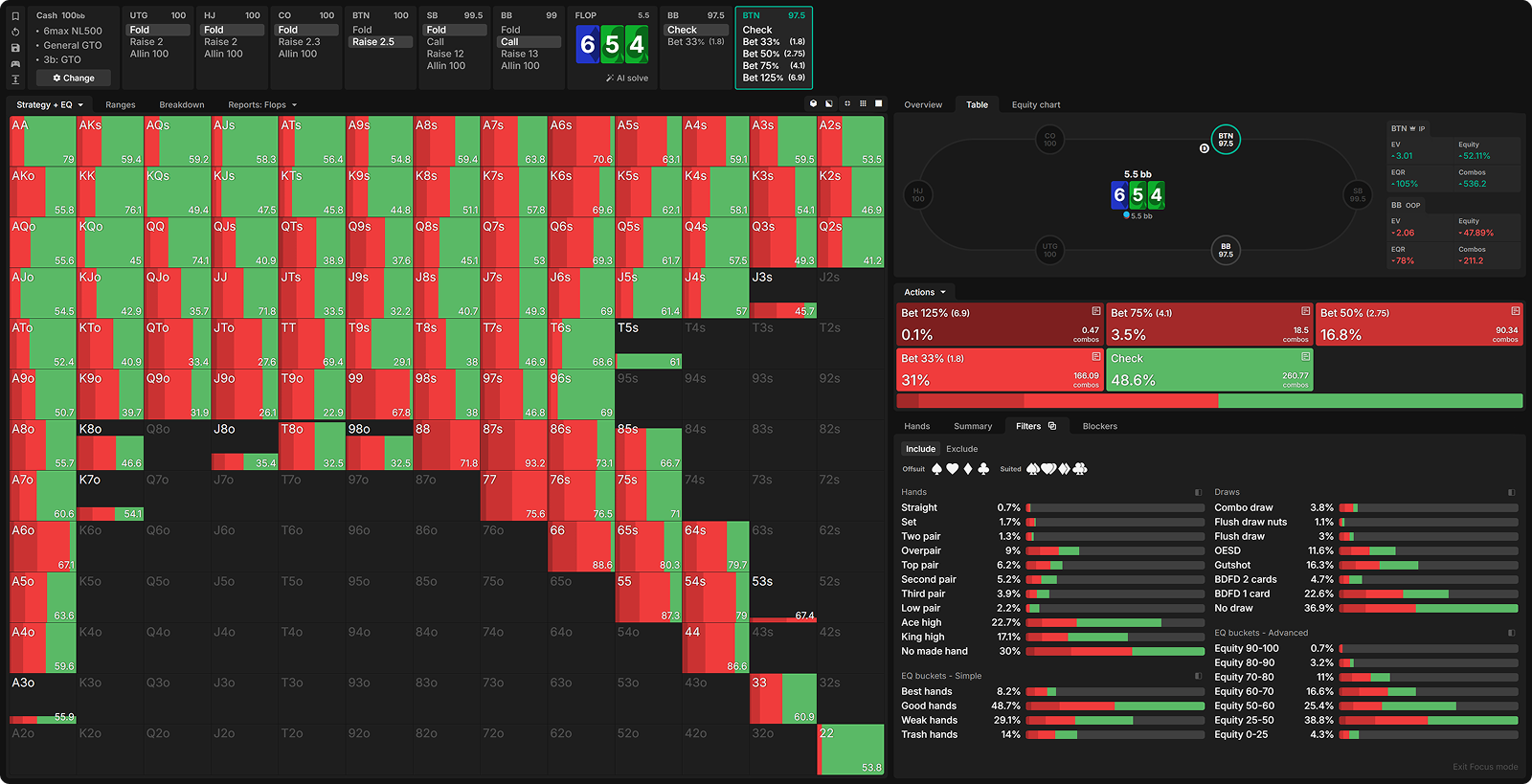Click the Flush draw frequency bar
This screenshot has width=1532, height=784.
pos(1428,537)
